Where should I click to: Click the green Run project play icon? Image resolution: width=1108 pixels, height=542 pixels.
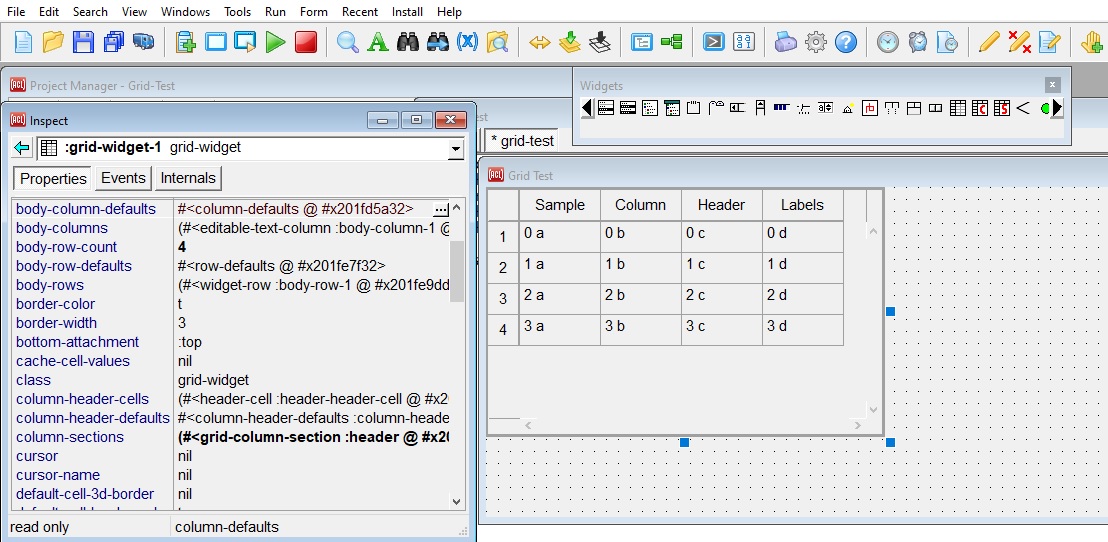tap(276, 42)
